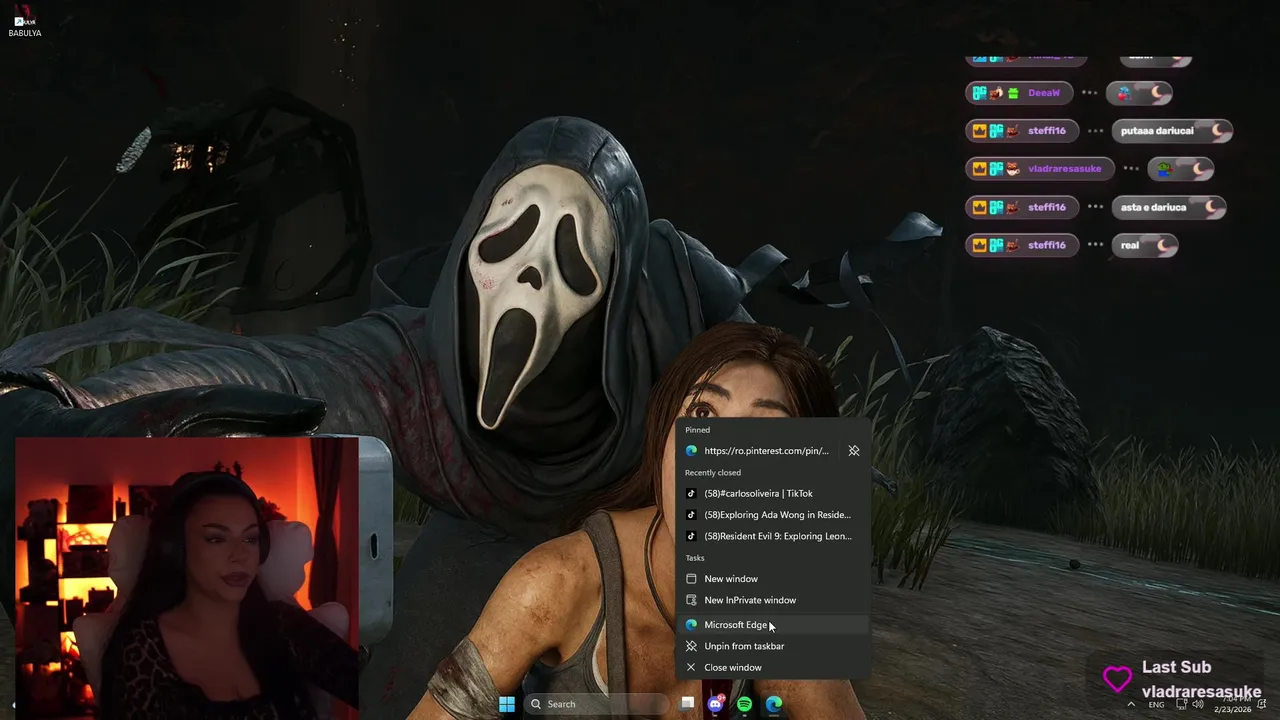Click the Last Sub heart icon
Image resolution: width=1280 pixels, height=720 pixels.
tap(1117, 679)
